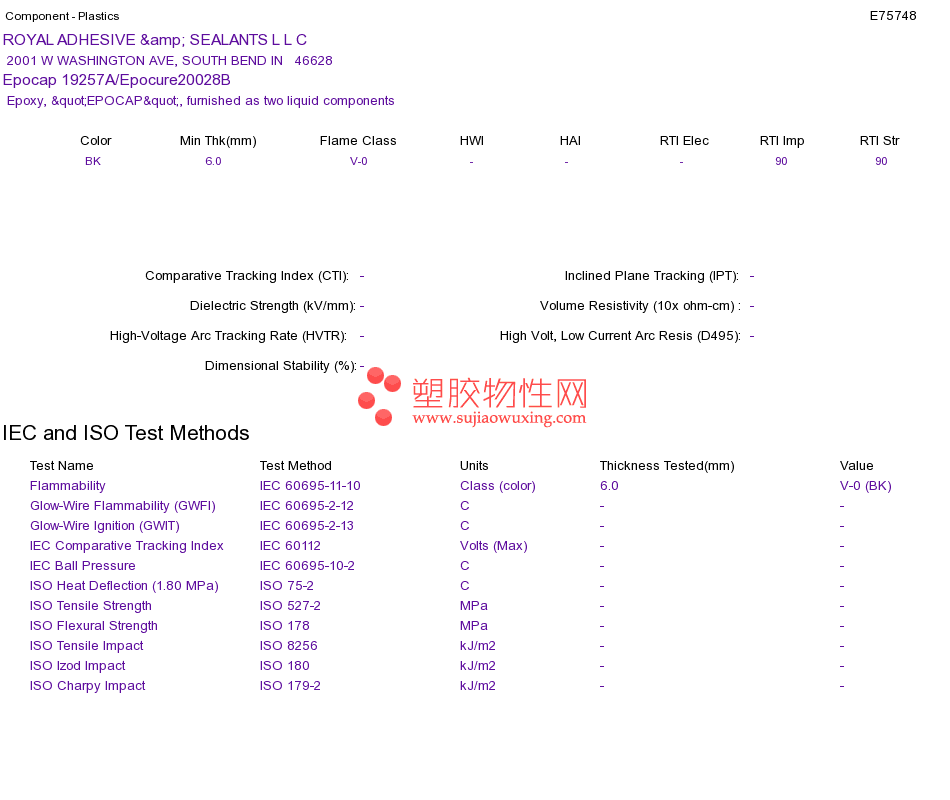
Task: Click the IEC Ball Pressure row name
Action: (82, 565)
